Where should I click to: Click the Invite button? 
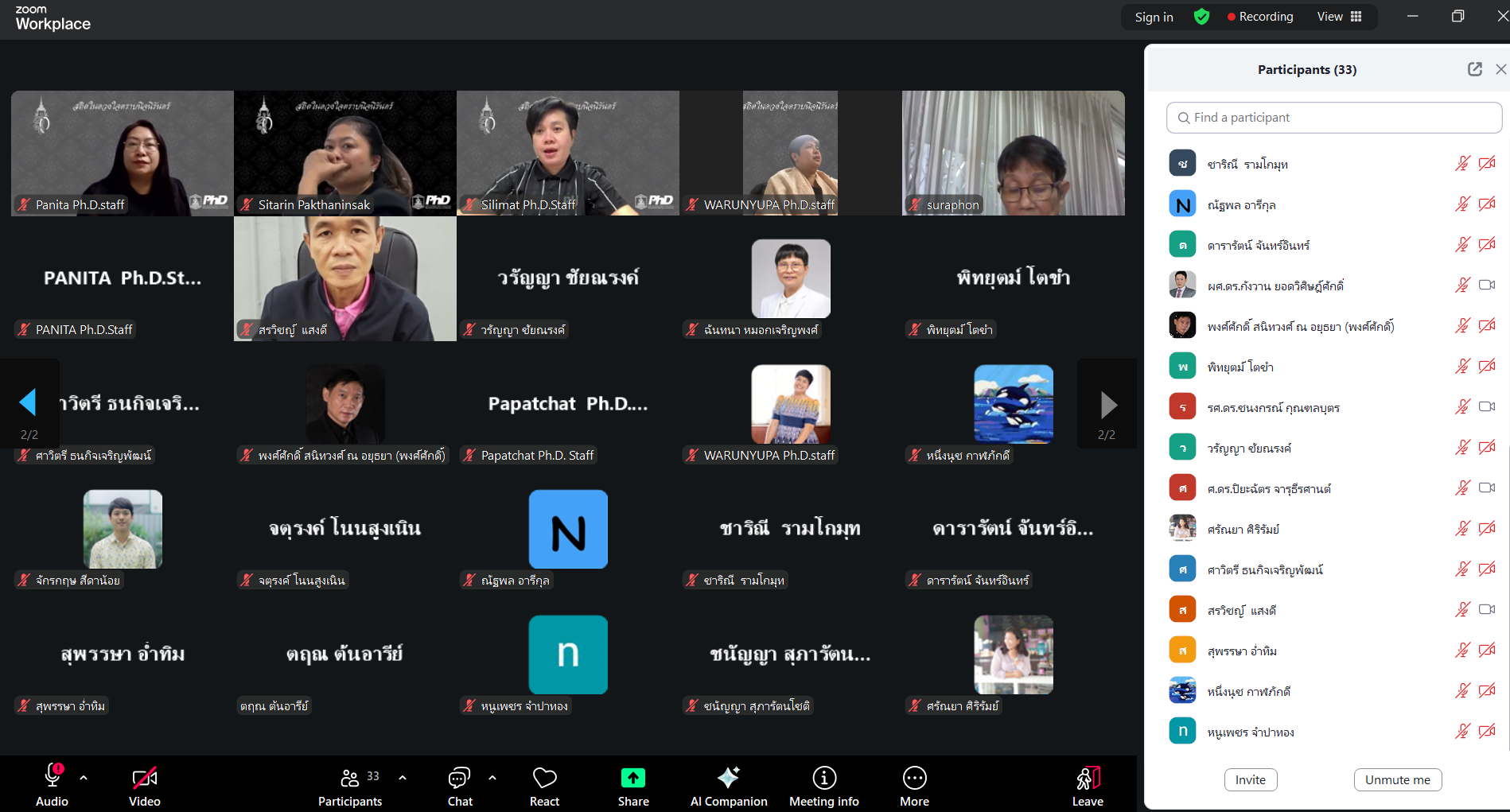(1250, 779)
